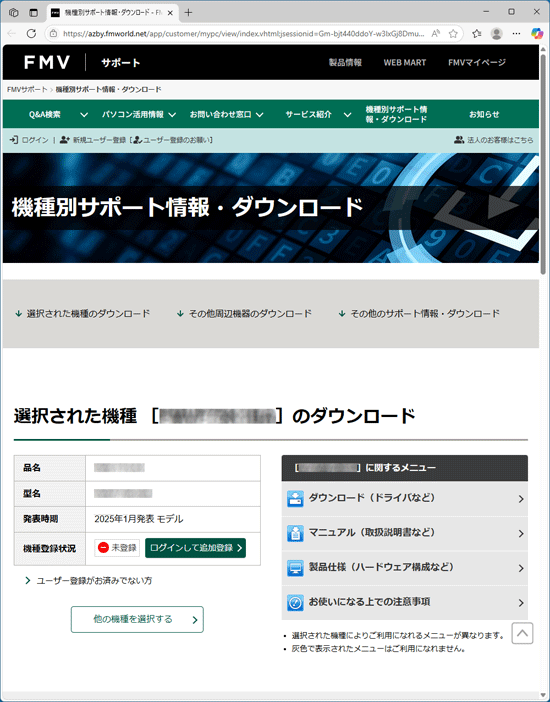Click chevron on マニュアル row

(x=520, y=533)
